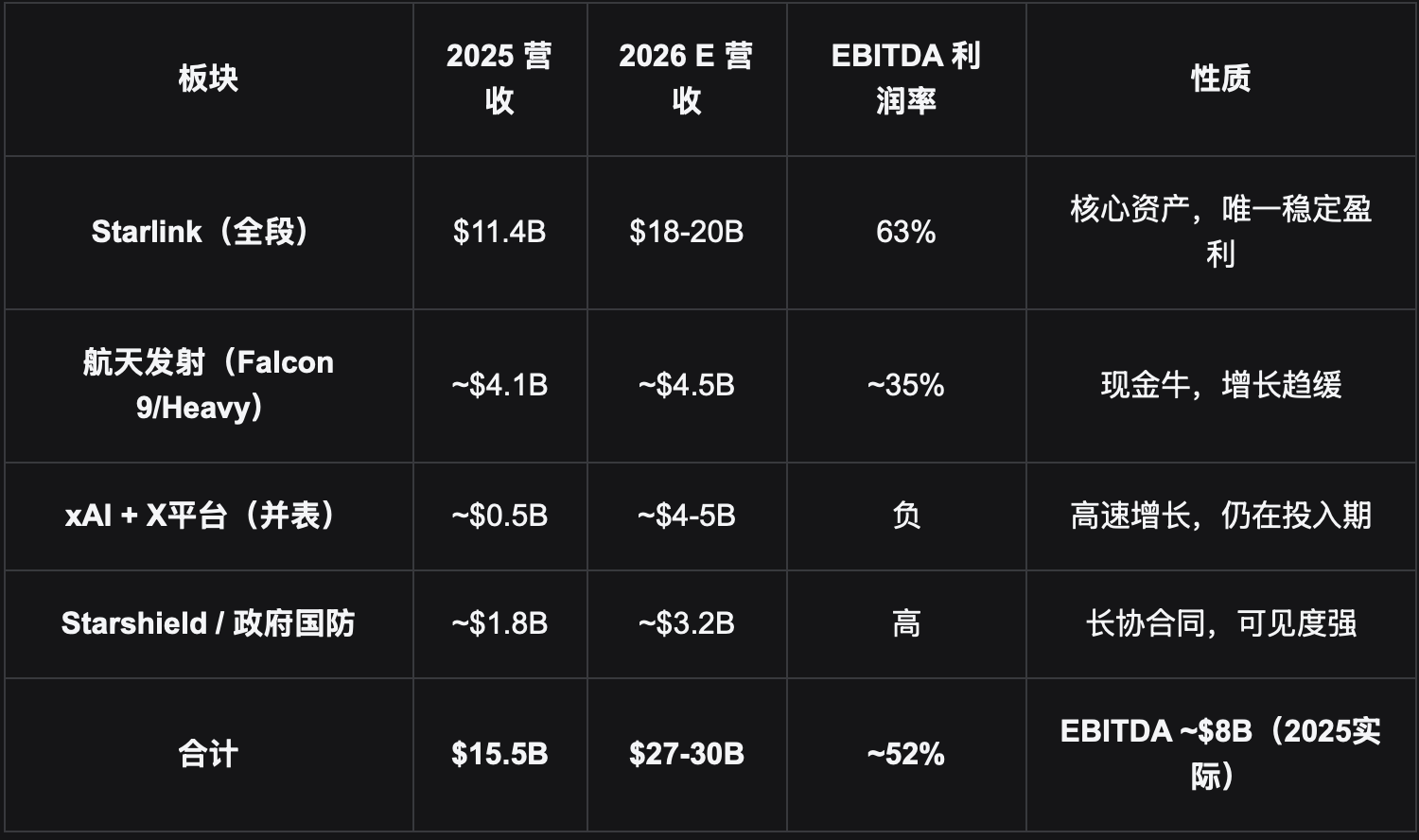
Task: Click the 板块 column header
Action: pos(208,79)
